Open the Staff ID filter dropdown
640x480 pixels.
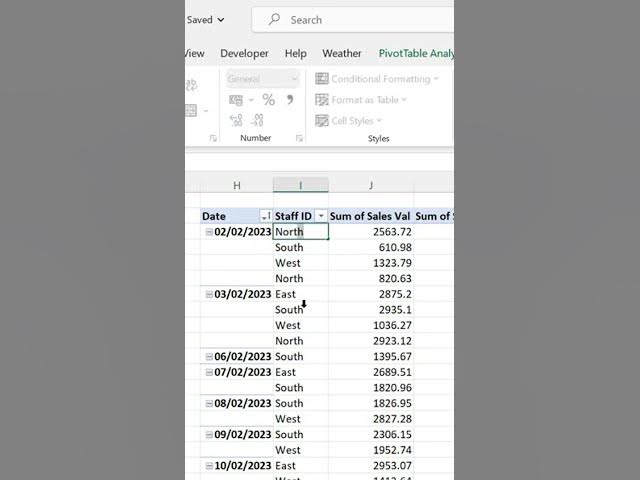coord(320,216)
